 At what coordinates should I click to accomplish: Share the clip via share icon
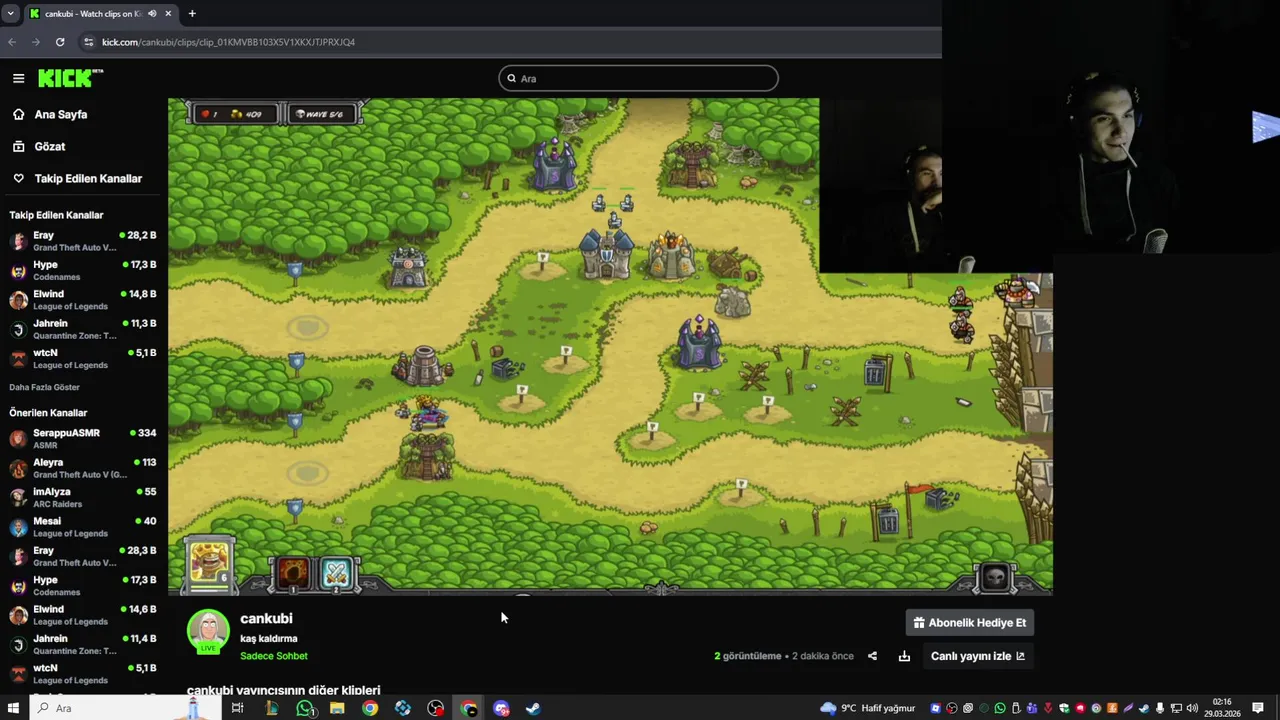872,656
